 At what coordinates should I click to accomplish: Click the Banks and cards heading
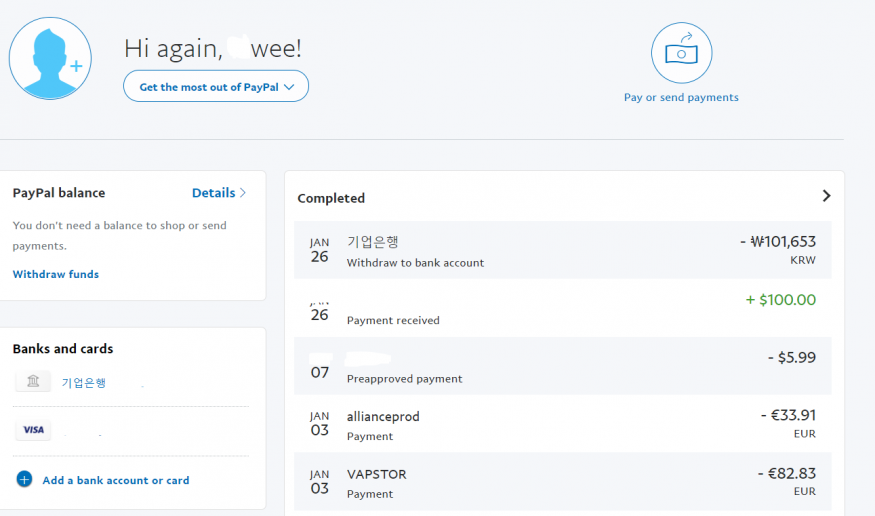(63, 349)
